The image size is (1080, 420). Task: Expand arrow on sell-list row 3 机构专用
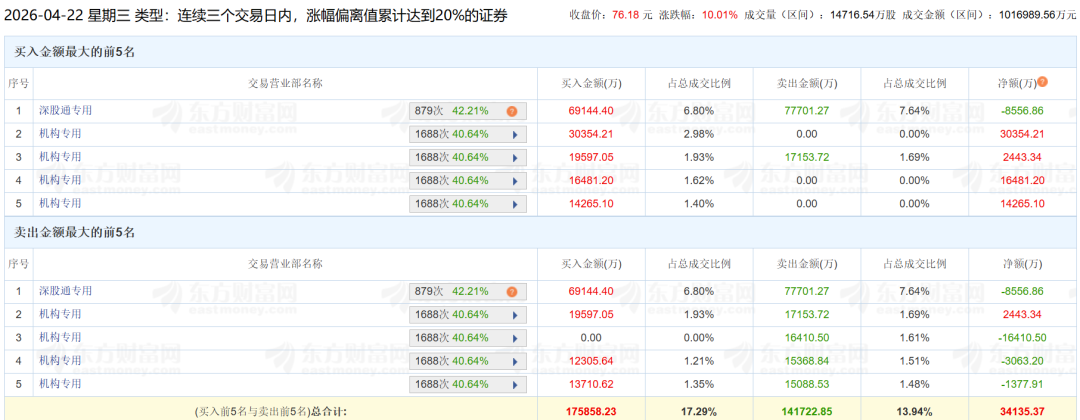tap(515, 338)
